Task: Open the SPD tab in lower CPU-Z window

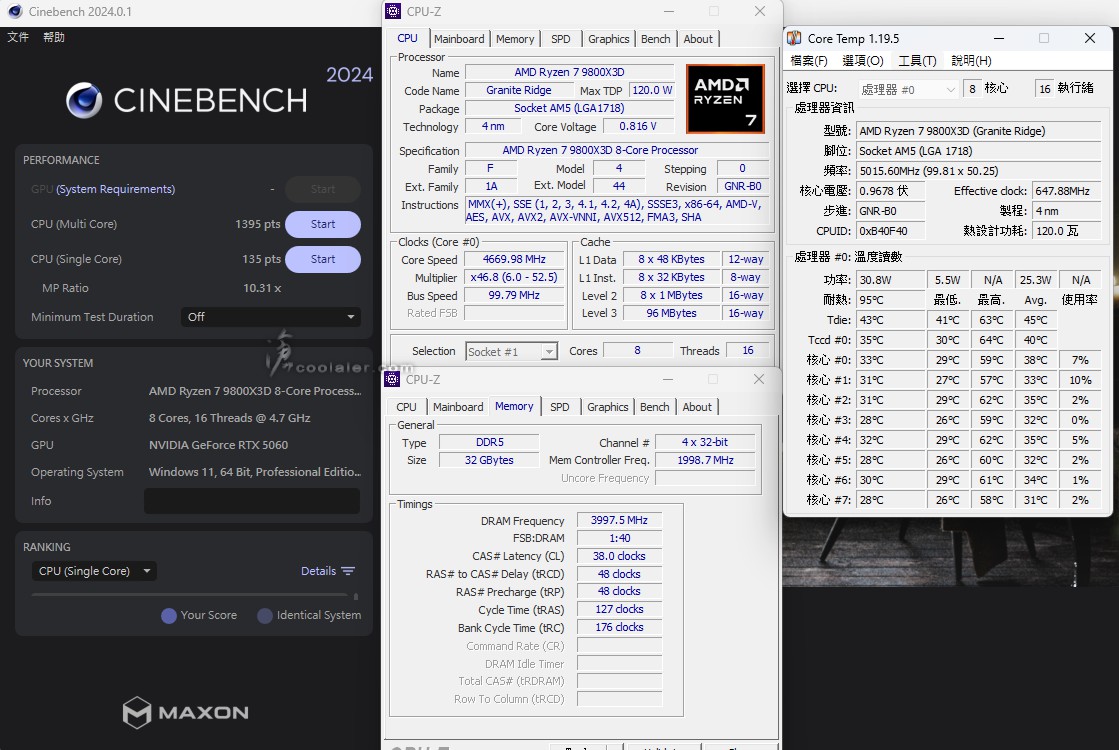Action: pos(560,407)
